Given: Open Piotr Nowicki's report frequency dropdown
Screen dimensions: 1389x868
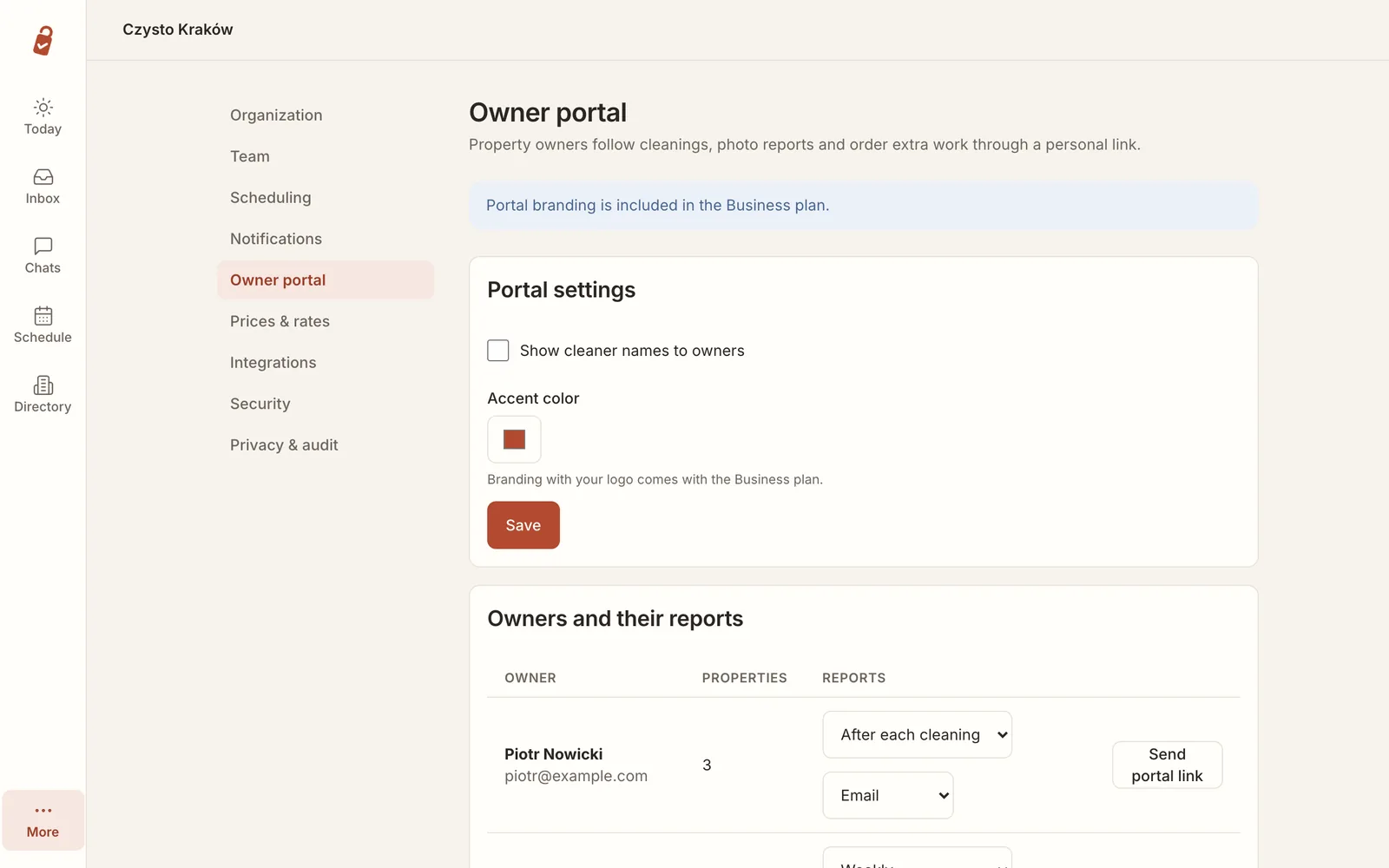Looking at the screenshot, I should tap(917, 734).
